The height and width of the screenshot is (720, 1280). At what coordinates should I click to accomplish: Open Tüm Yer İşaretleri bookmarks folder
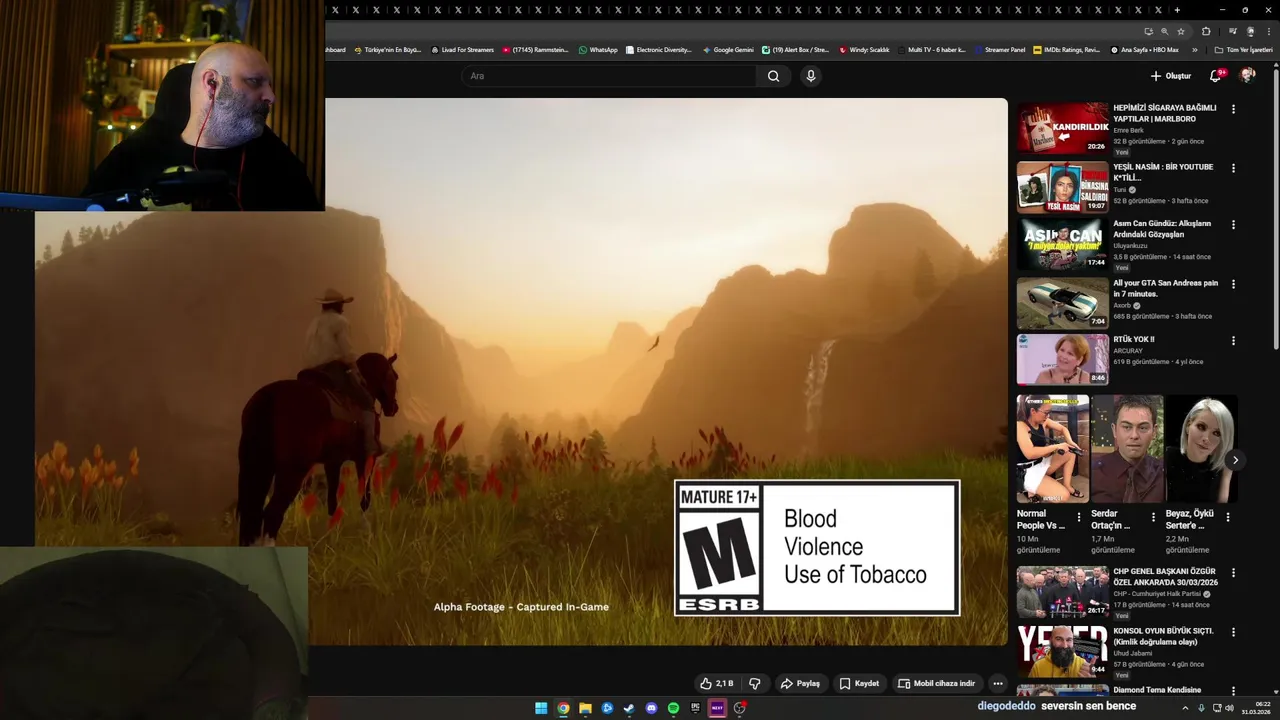[1243, 49]
